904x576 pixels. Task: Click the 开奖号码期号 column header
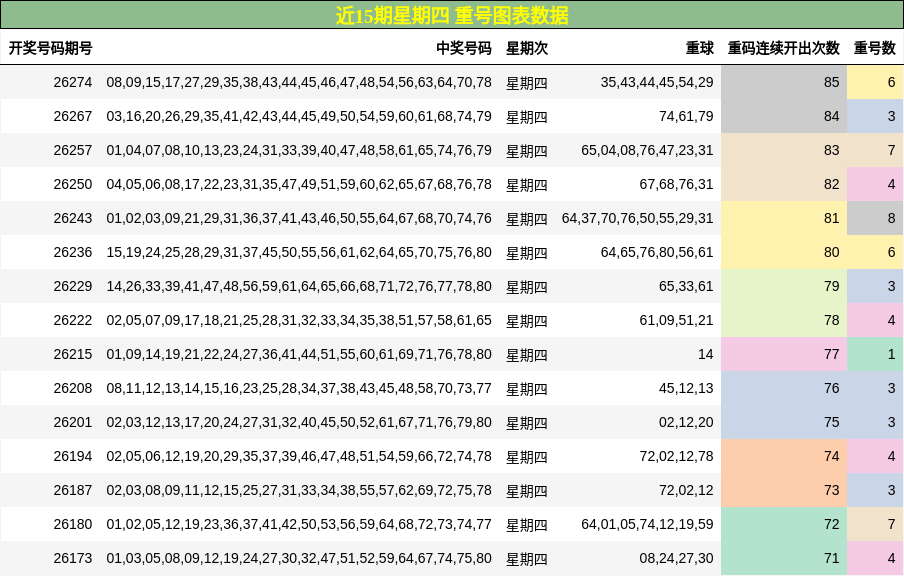[50, 48]
